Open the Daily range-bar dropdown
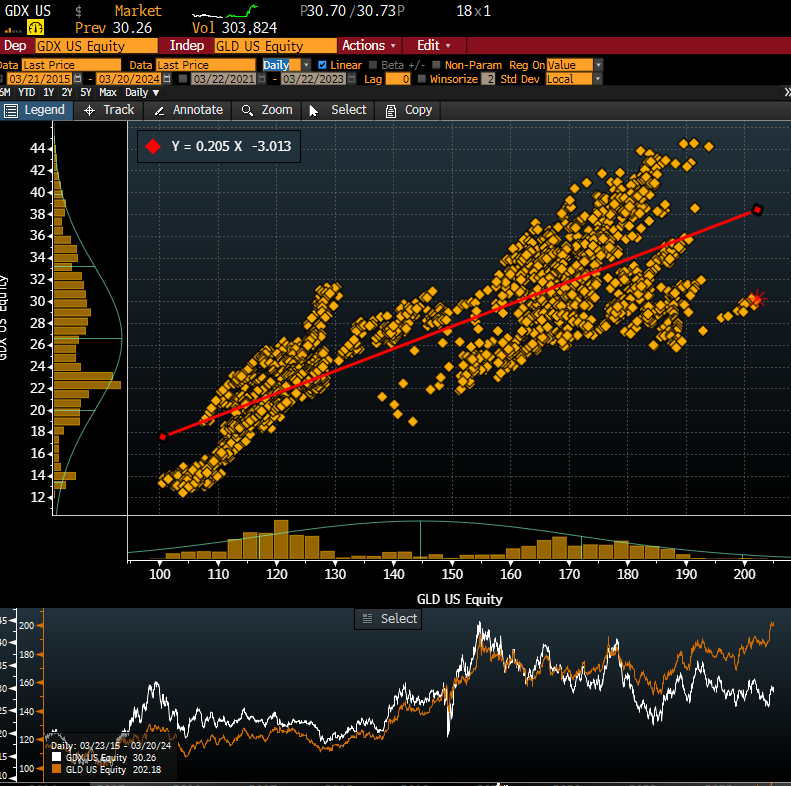Viewport: 791px width, 786px height. pyautogui.click(x=142, y=92)
